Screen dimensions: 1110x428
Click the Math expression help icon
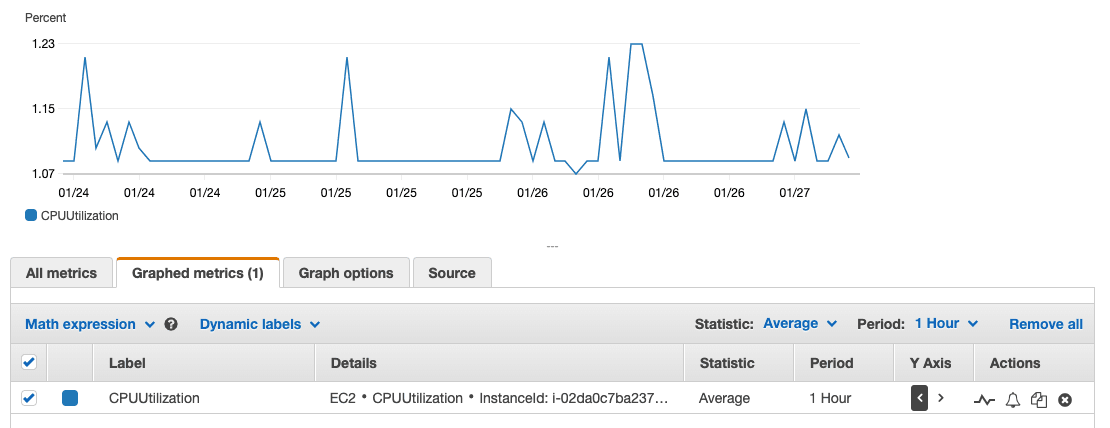tap(171, 324)
